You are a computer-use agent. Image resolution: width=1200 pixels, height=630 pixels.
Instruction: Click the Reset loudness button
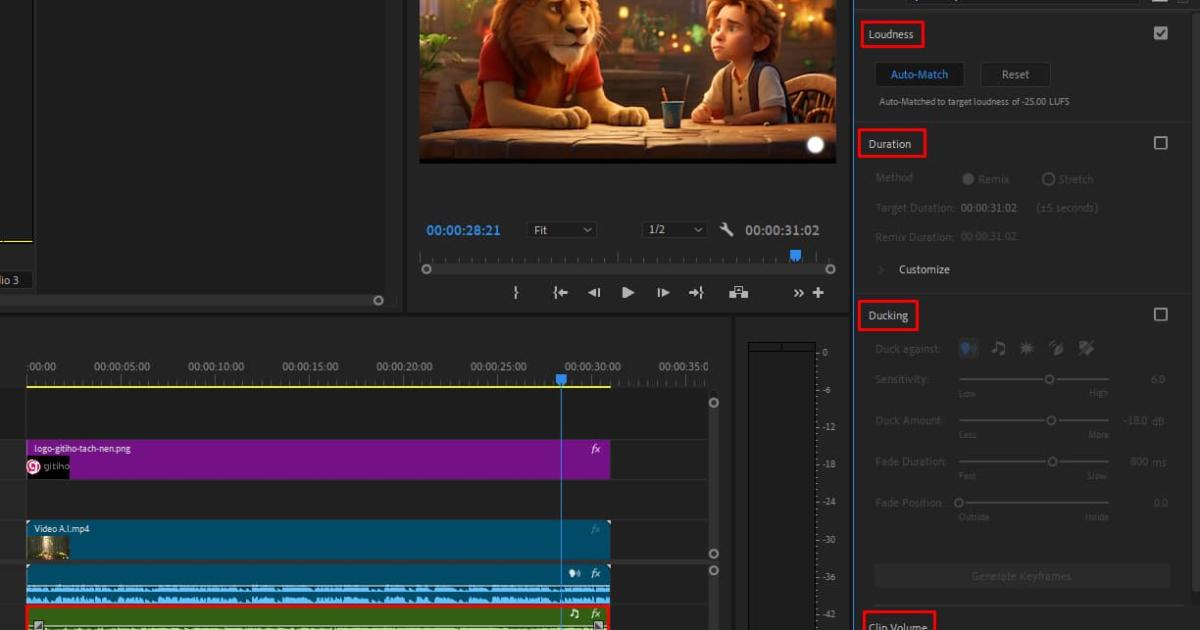1015,74
